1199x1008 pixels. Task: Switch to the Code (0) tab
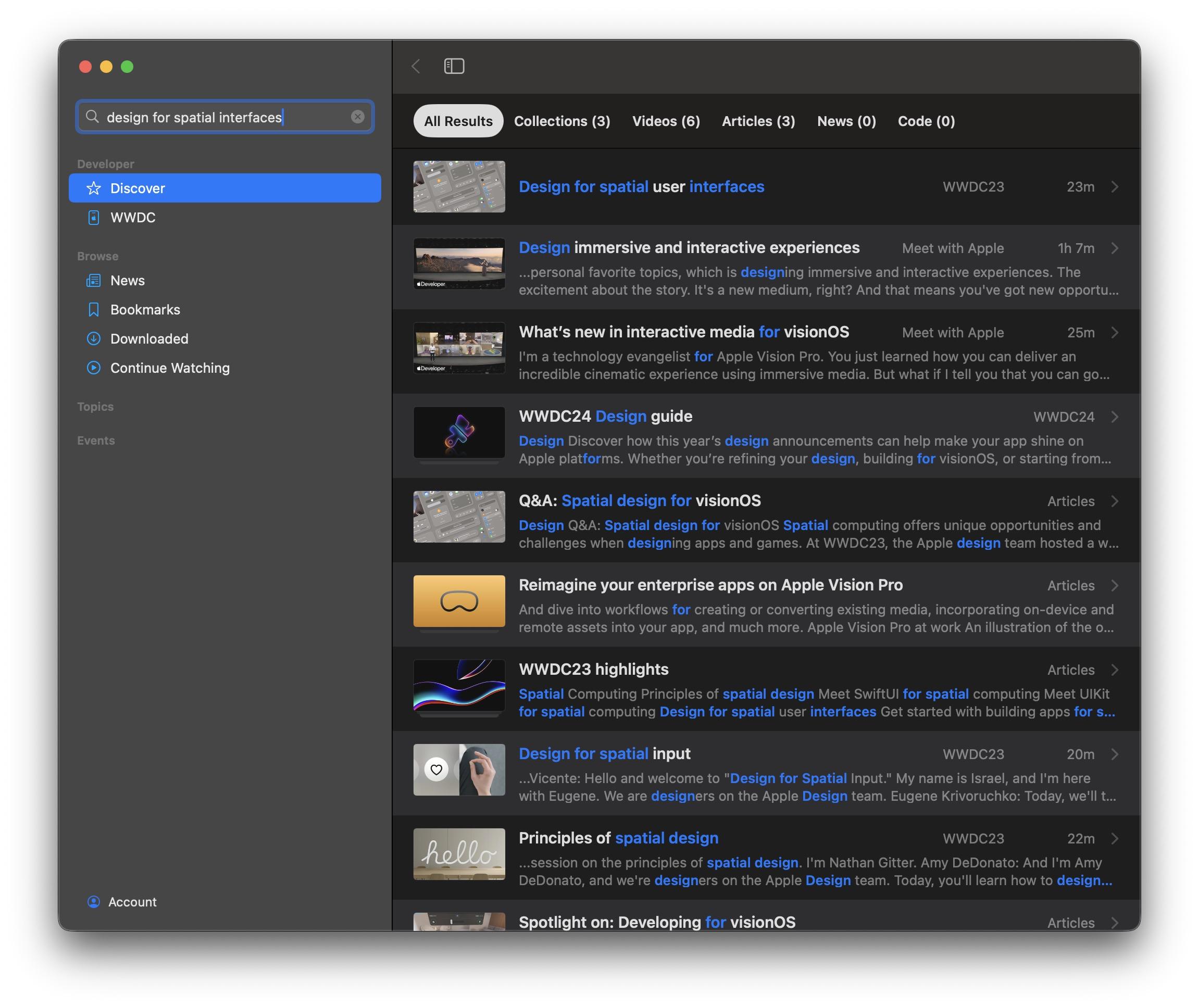tap(927, 121)
